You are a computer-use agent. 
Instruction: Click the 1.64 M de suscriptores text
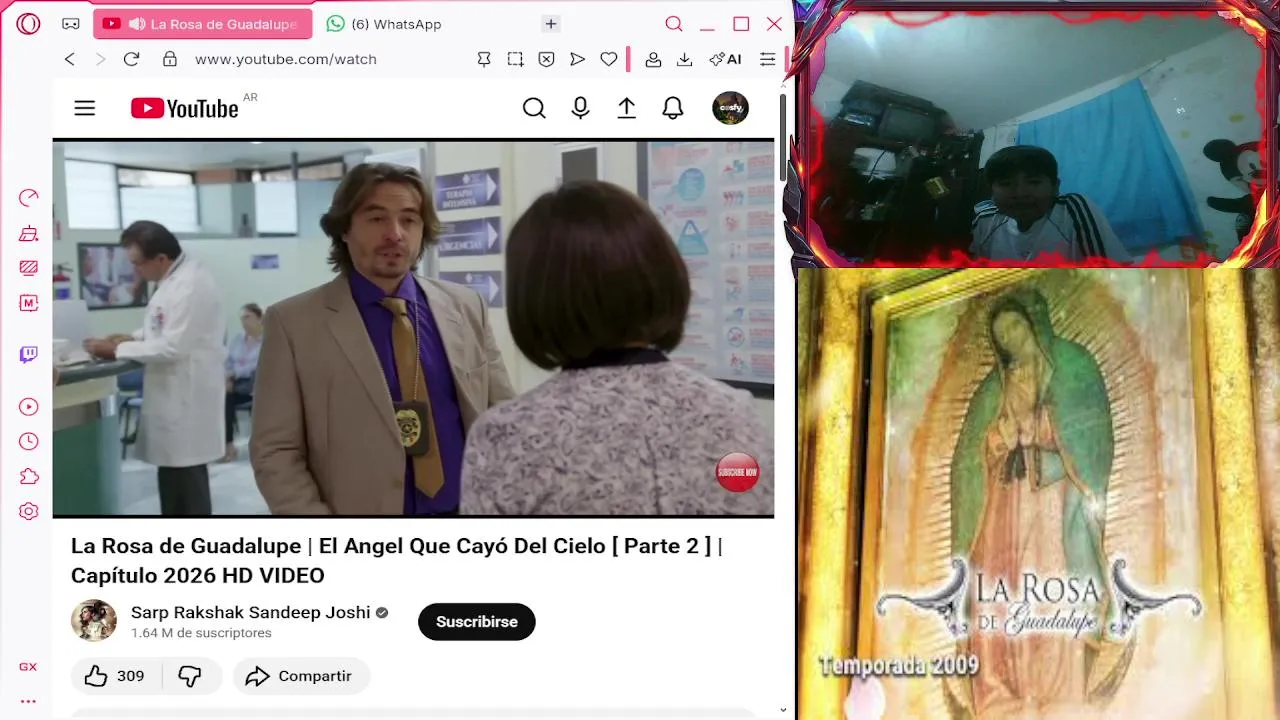click(201, 633)
